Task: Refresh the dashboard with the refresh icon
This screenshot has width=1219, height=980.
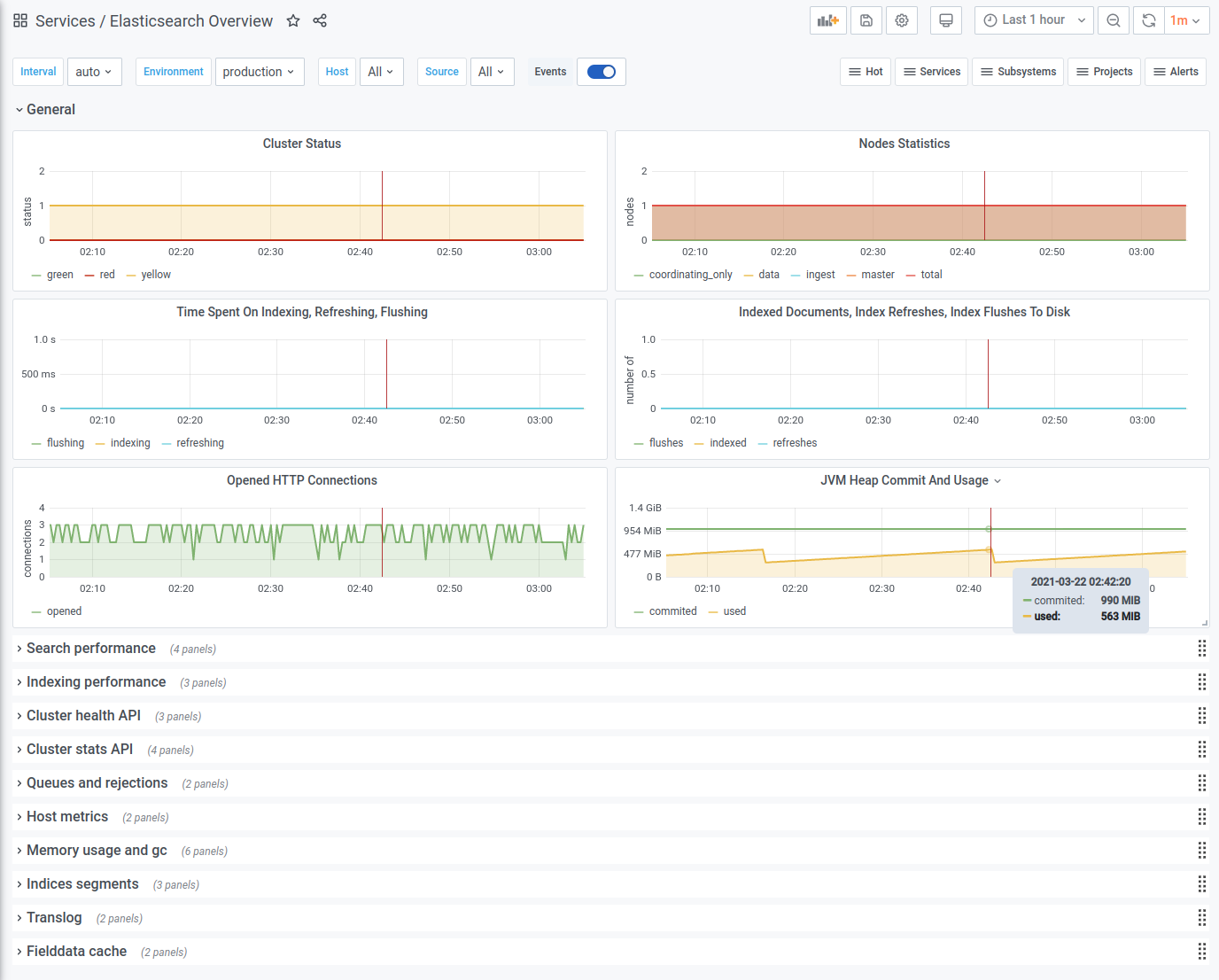Action: click(x=1149, y=20)
